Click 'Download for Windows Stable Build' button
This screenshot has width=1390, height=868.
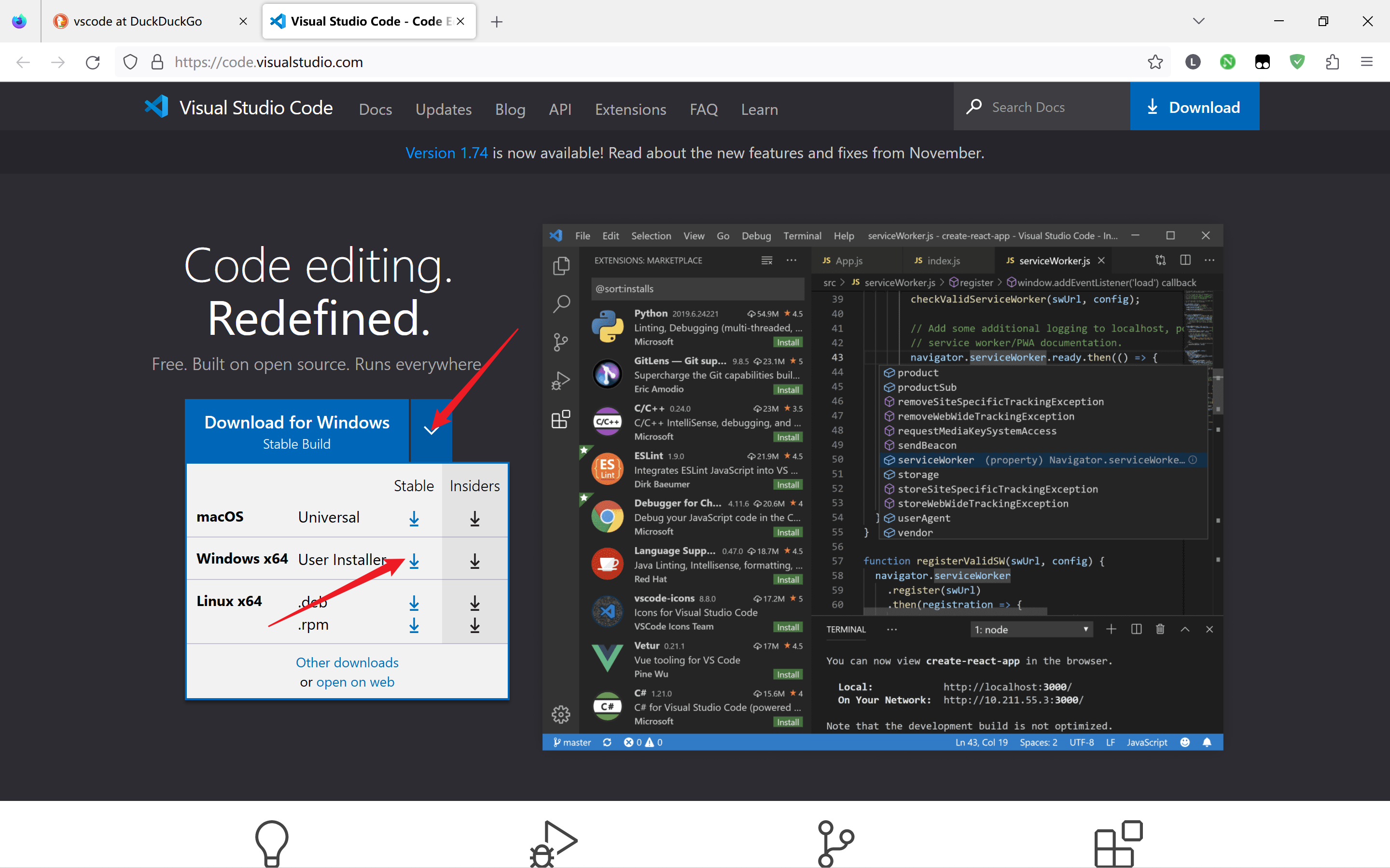click(x=297, y=430)
